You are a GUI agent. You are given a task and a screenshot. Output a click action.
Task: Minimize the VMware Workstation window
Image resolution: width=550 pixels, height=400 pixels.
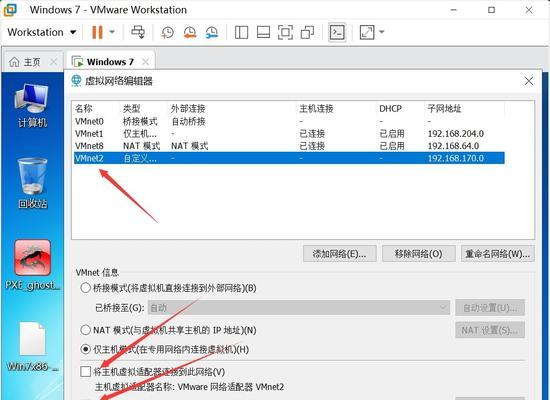(454, 10)
